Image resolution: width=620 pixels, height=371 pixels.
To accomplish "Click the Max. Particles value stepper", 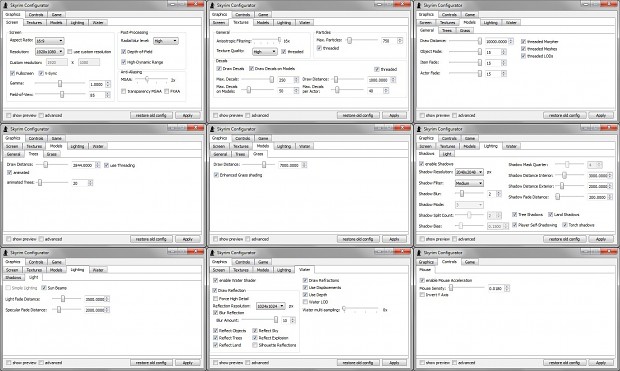I will [400, 41].
